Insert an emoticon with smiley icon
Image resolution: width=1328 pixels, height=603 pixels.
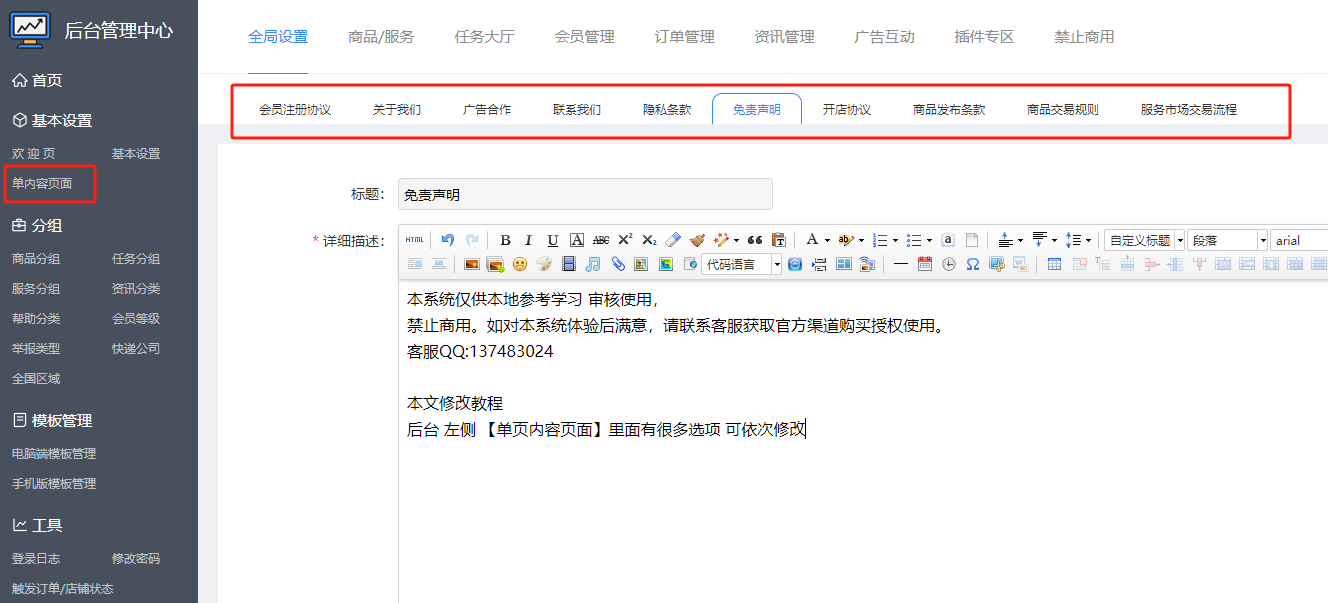[520, 264]
